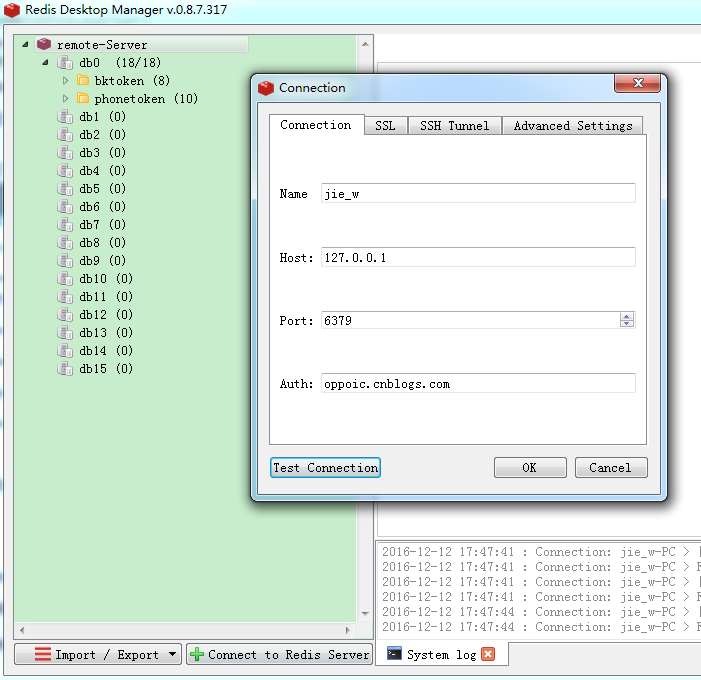The image size is (701, 680).
Task: Click the Host input field
Action: [x=478, y=257]
